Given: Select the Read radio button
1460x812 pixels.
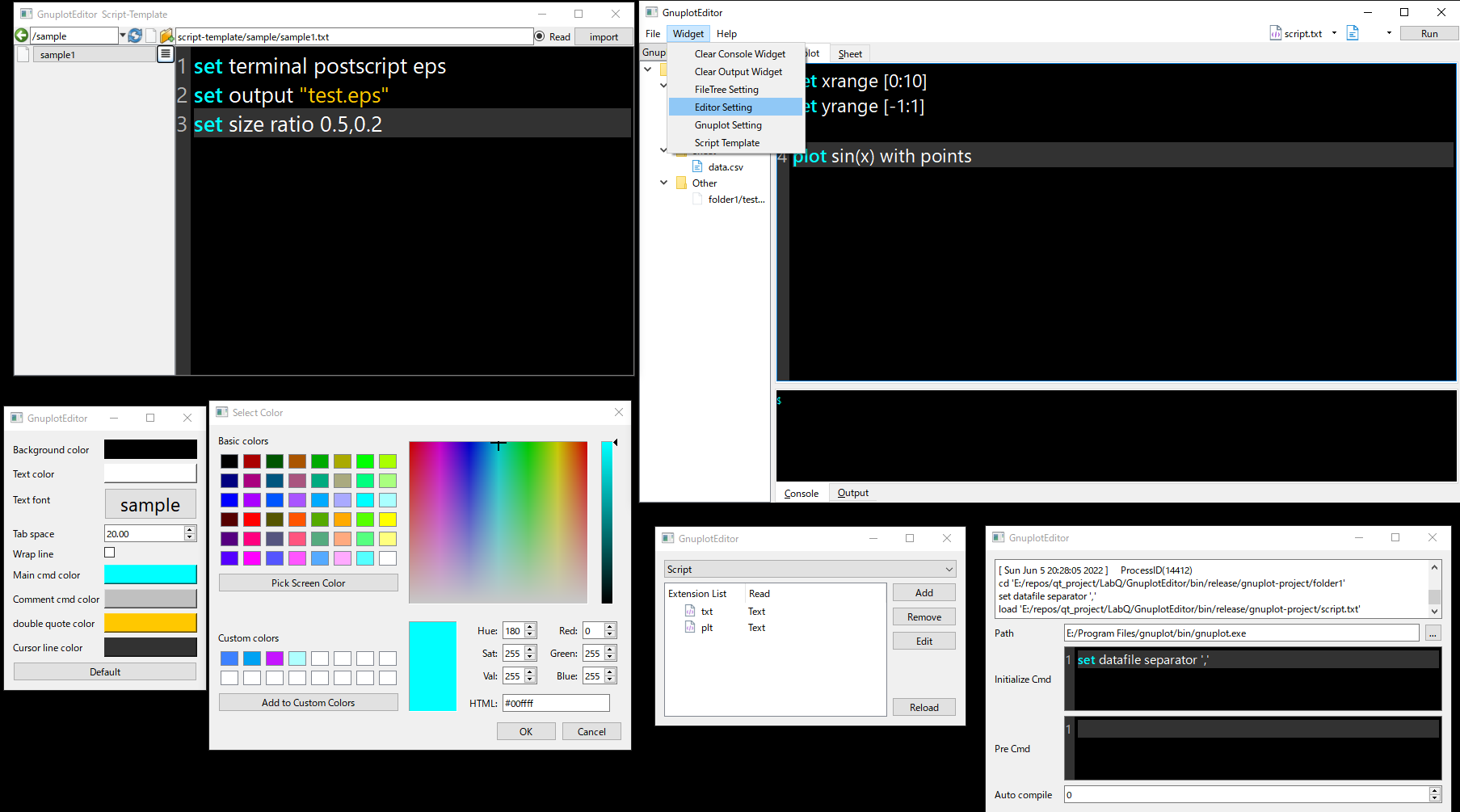Looking at the screenshot, I should point(538,36).
